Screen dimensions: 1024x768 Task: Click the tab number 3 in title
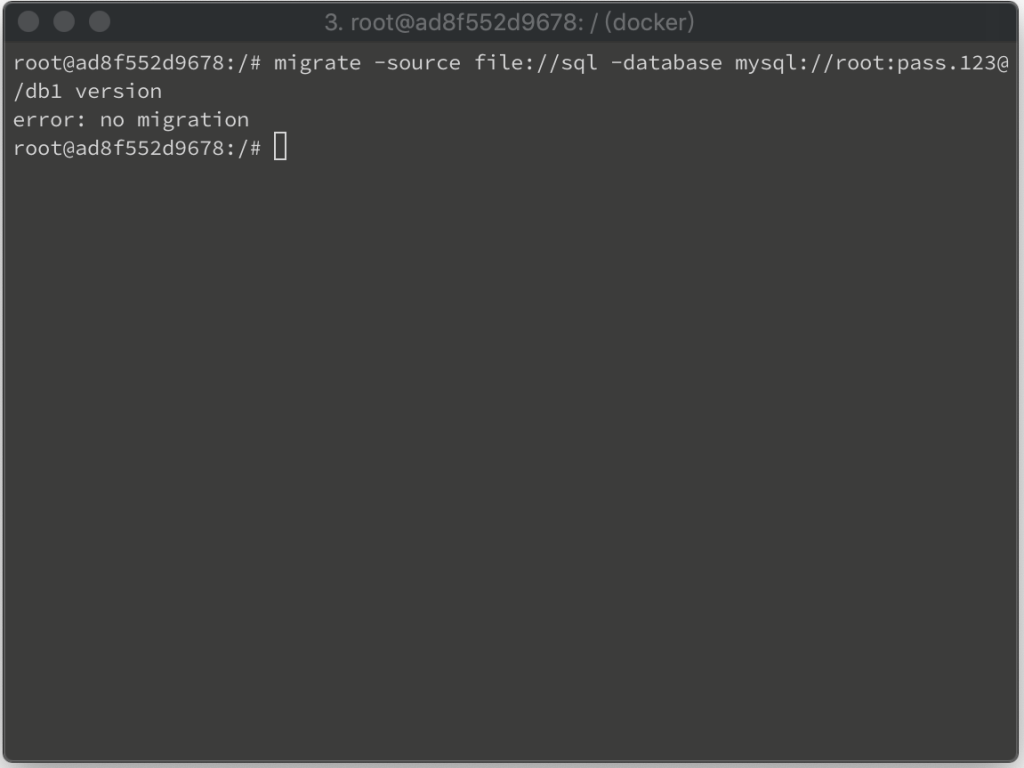[333, 23]
